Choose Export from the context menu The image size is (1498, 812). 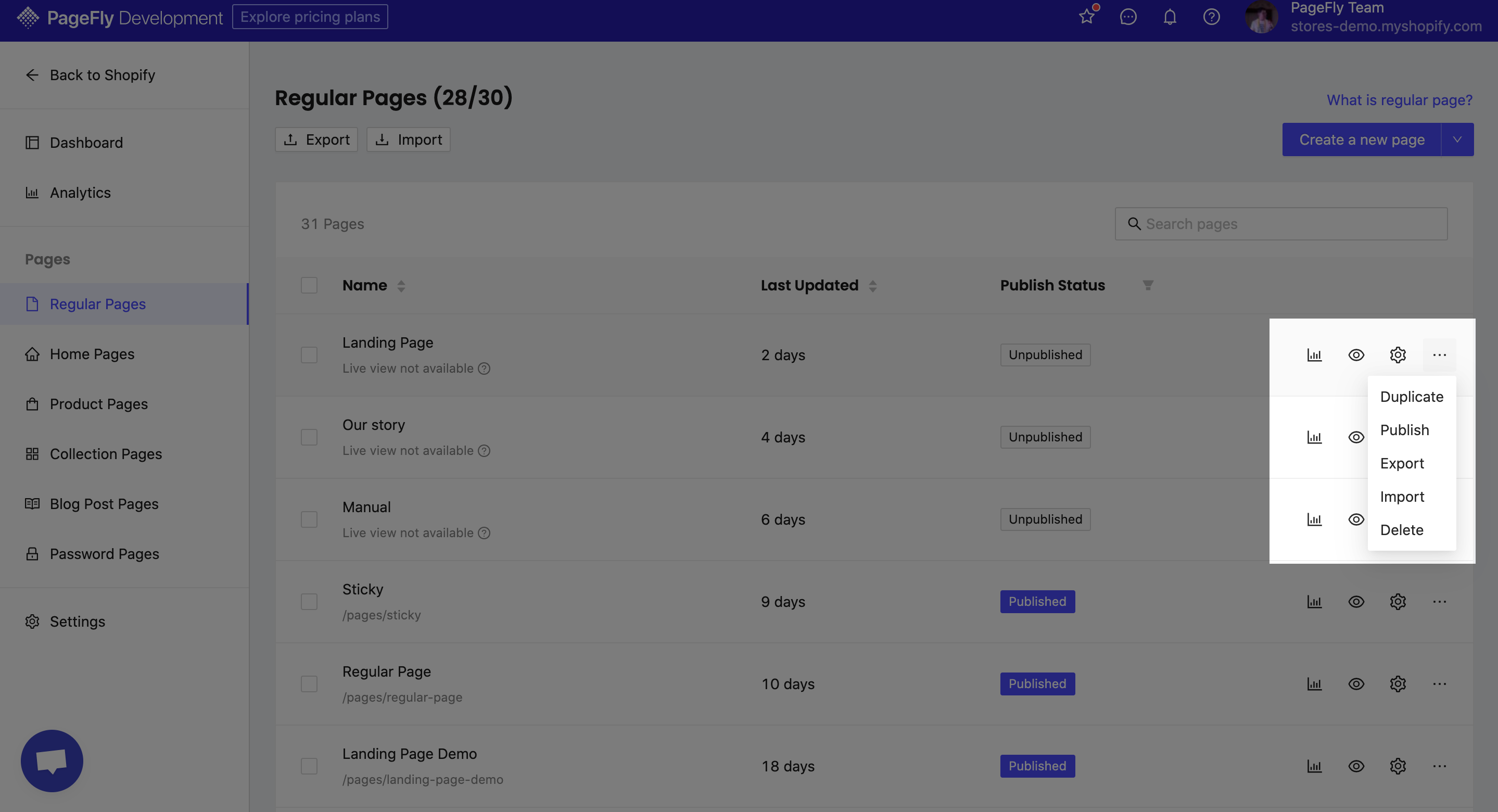click(1412, 464)
